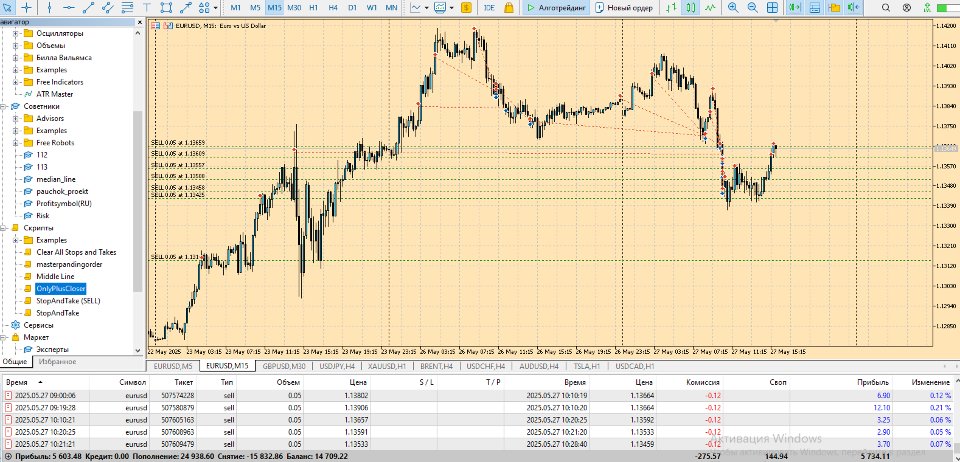Set timeframe to H1
The width and height of the screenshot is (960, 462).
point(313,7)
